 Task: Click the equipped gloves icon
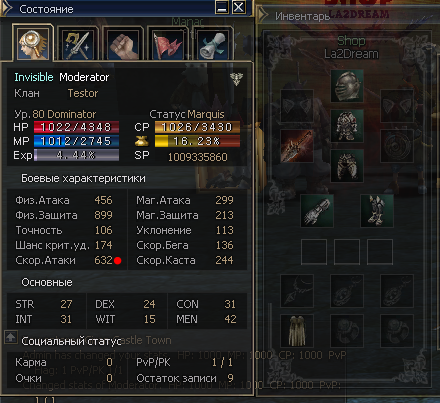pyautogui.click(x=317, y=211)
